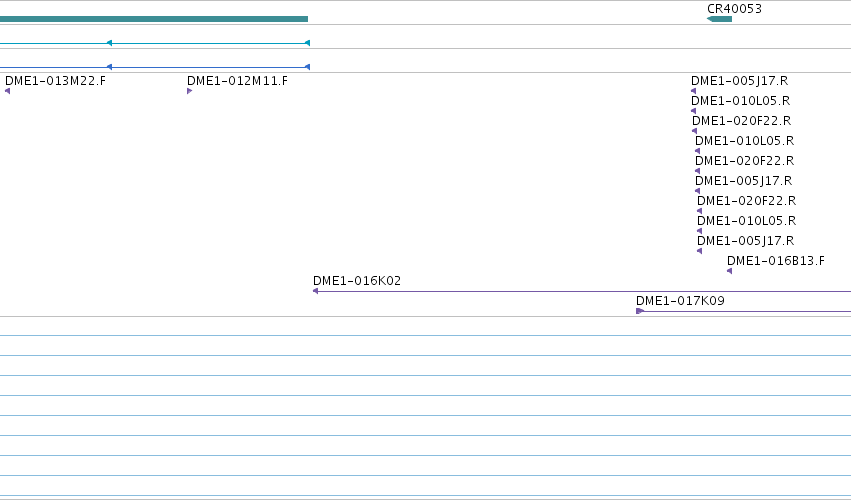Click the topmost DME1-010L05.R label
Viewport: 851px width, 500px height.
pyautogui.click(x=741, y=101)
